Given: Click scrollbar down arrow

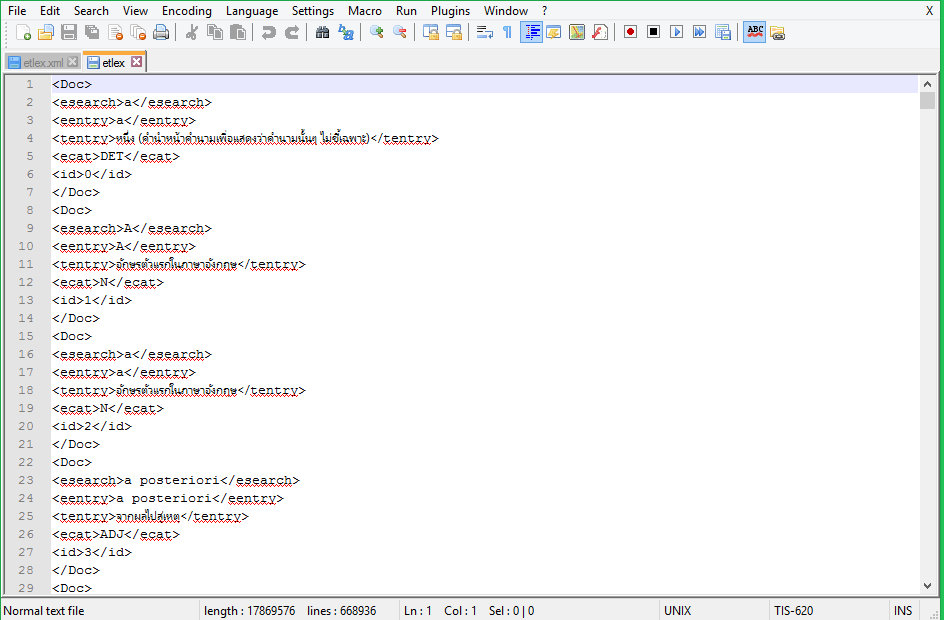Looking at the screenshot, I should click(927, 585).
